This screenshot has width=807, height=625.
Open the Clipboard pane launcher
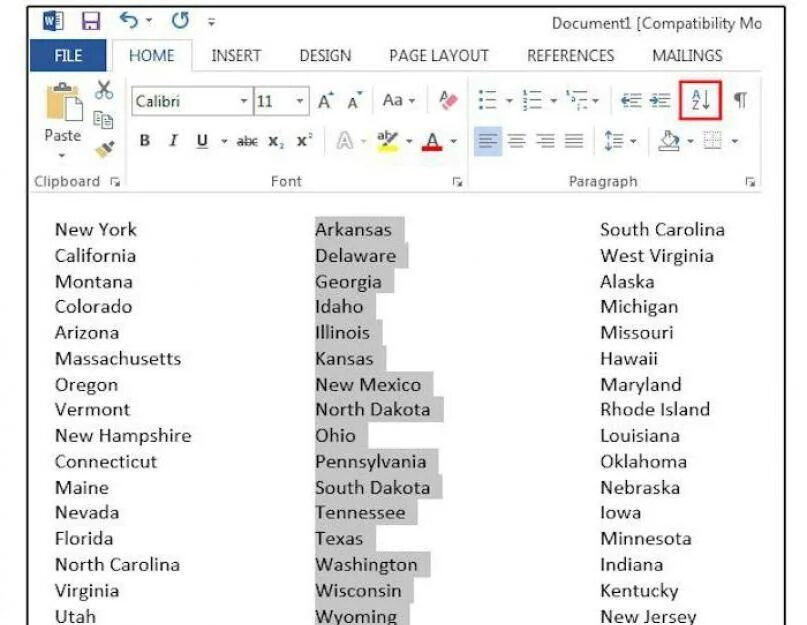[115, 182]
